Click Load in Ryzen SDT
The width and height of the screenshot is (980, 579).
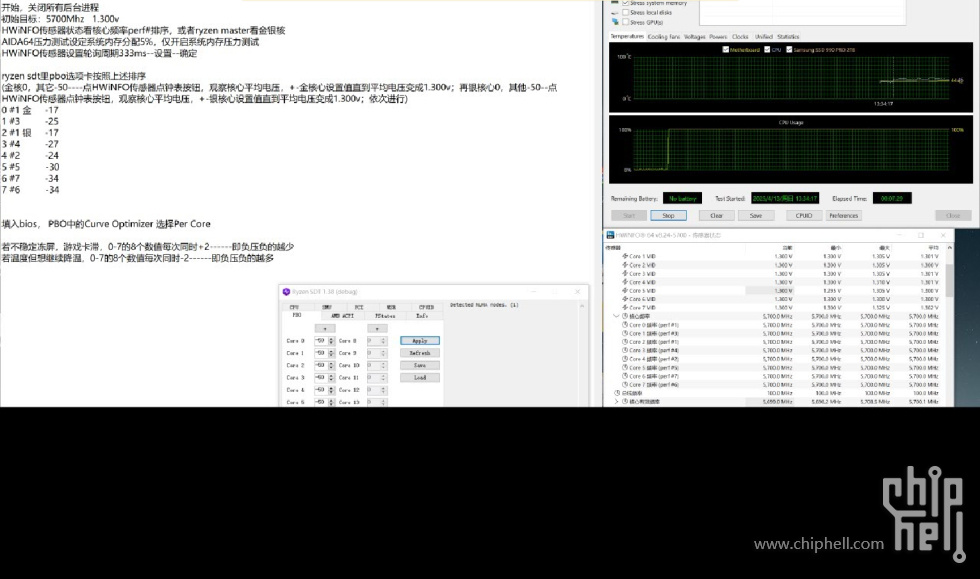pyautogui.click(x=420, y=378)
